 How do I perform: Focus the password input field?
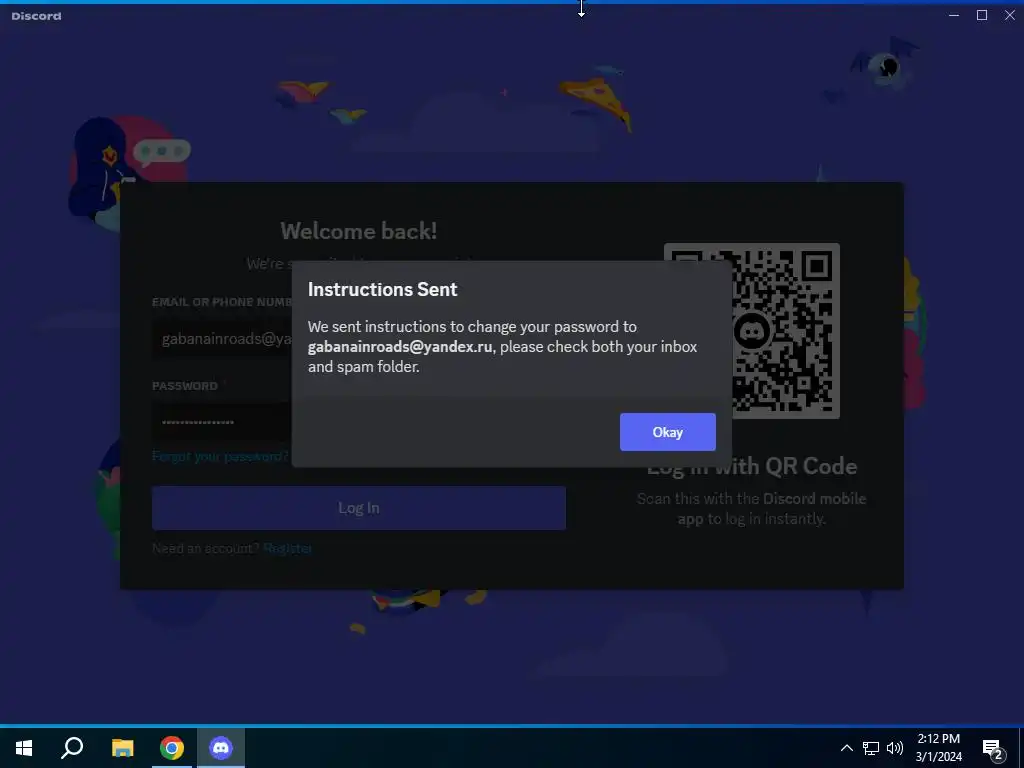[x=222, y=422]
